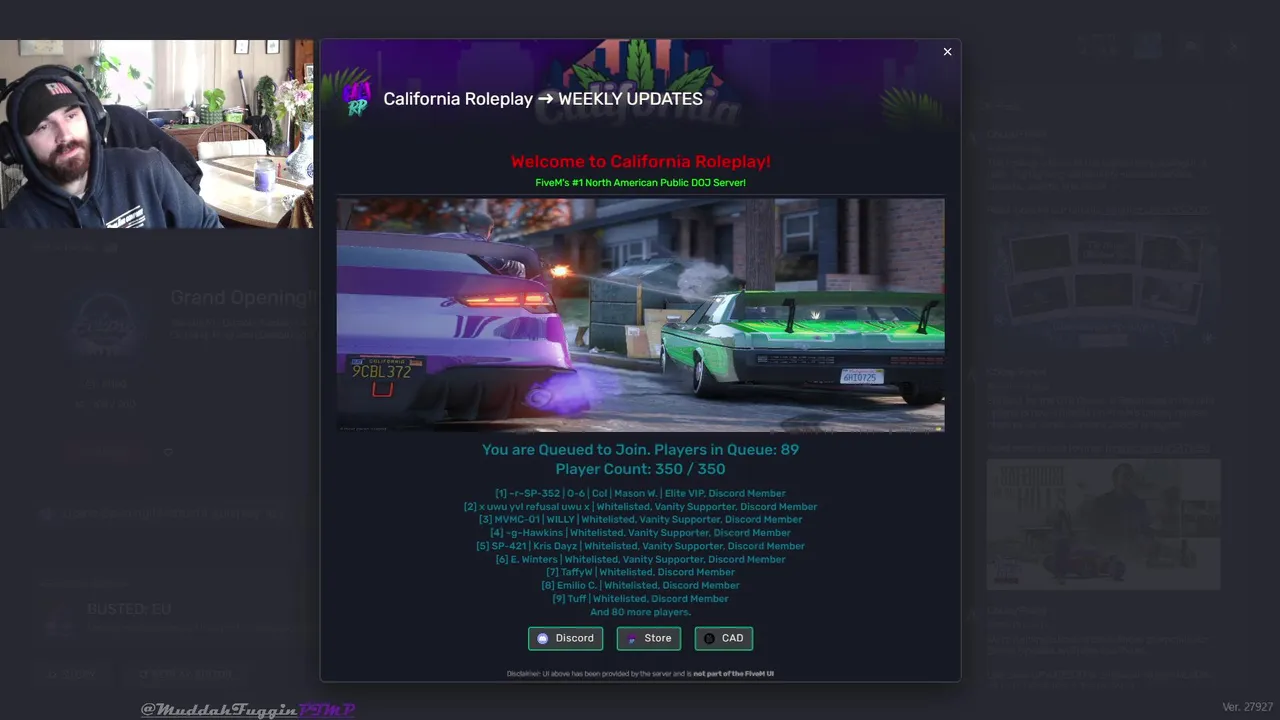
Task: Open the CAD button
Action: [x=724, y=638]
